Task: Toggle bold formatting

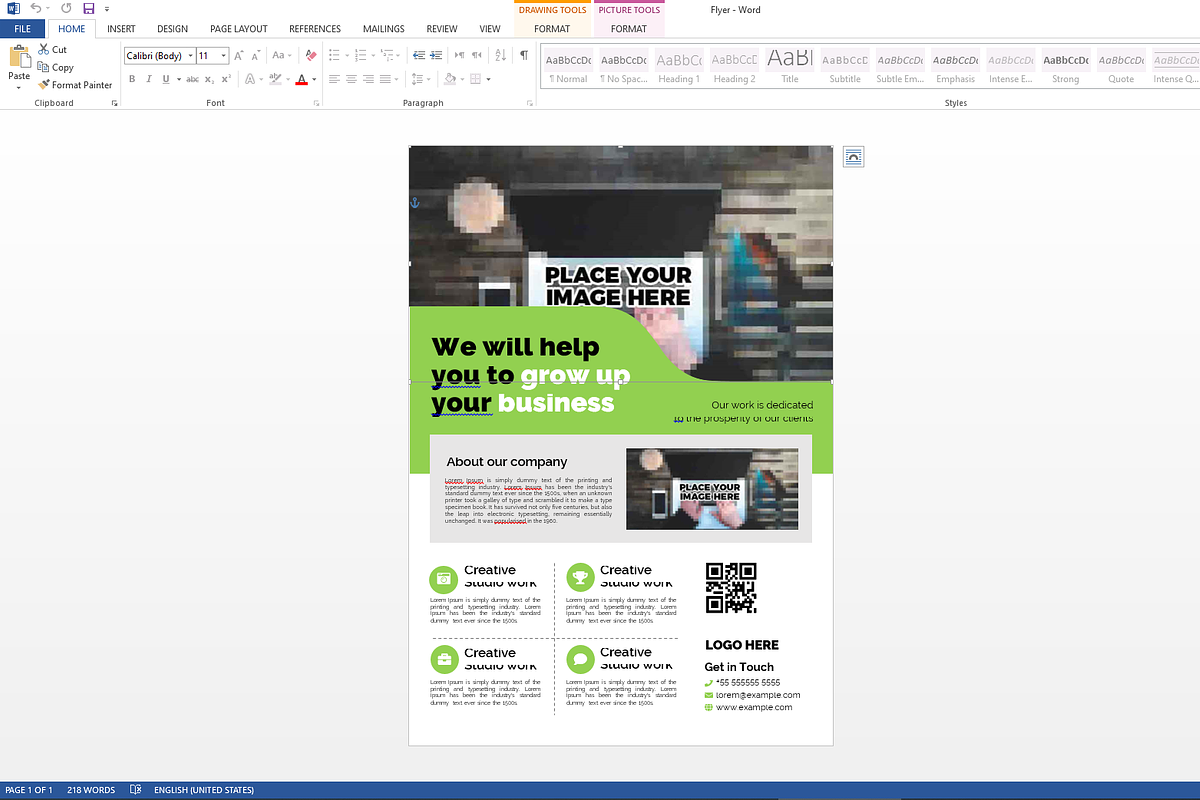Action: [x=132, y=79]
